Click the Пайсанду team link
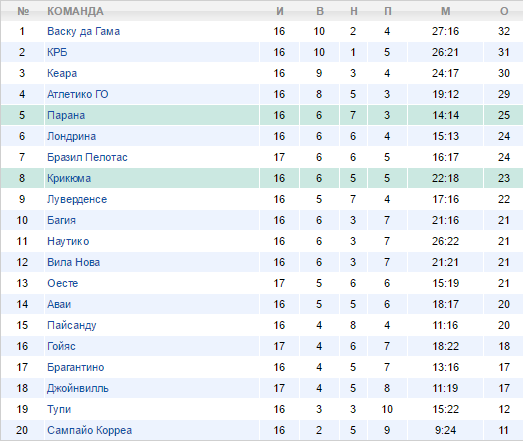This screenshot has width=523, height=441. click(71, 326)
